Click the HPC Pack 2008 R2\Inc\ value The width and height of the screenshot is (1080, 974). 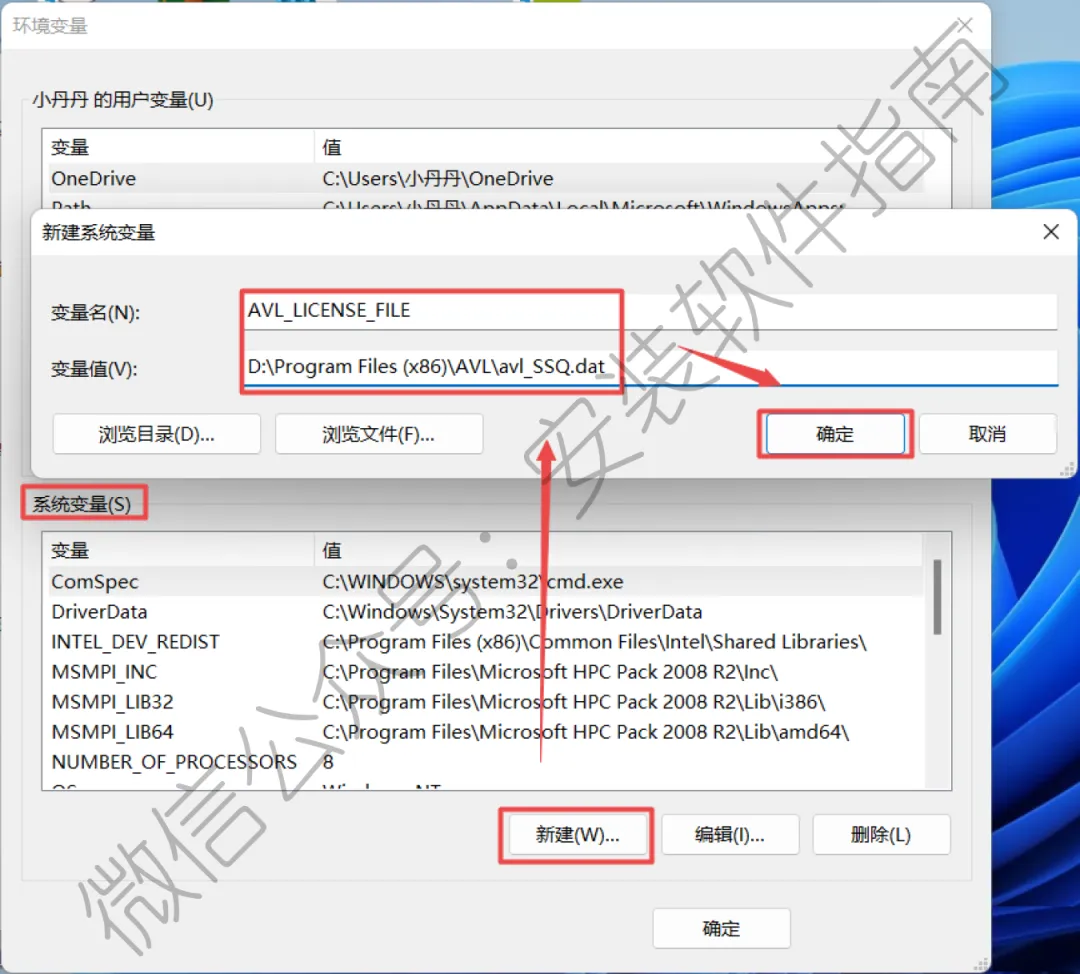click(550, 672)
